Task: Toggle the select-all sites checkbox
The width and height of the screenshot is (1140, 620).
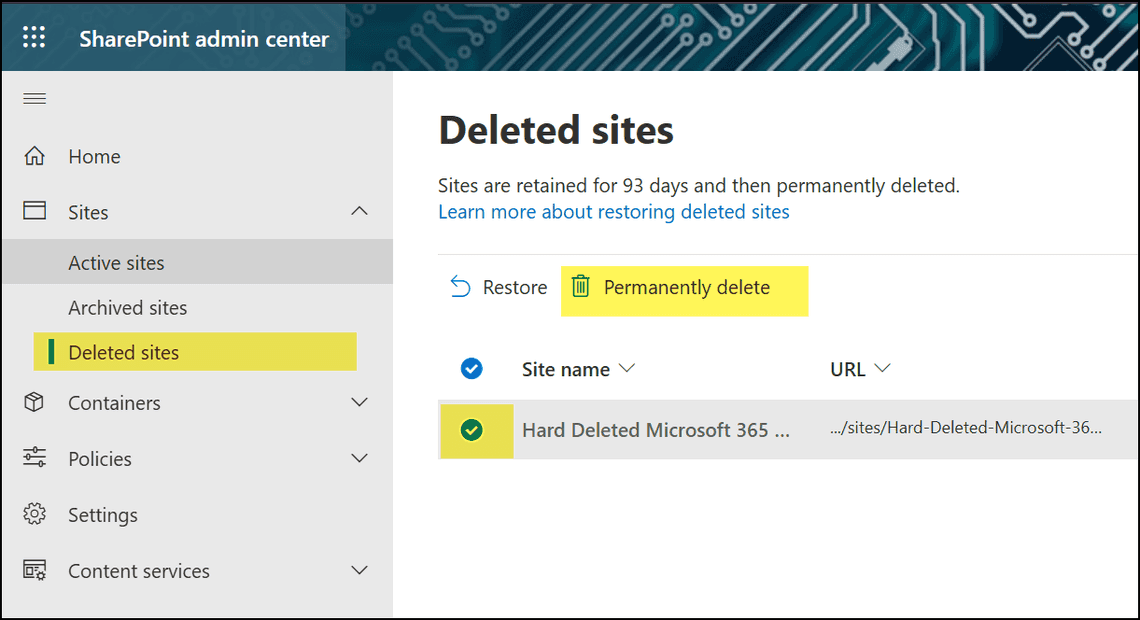Action: click(x=471, y=369)
